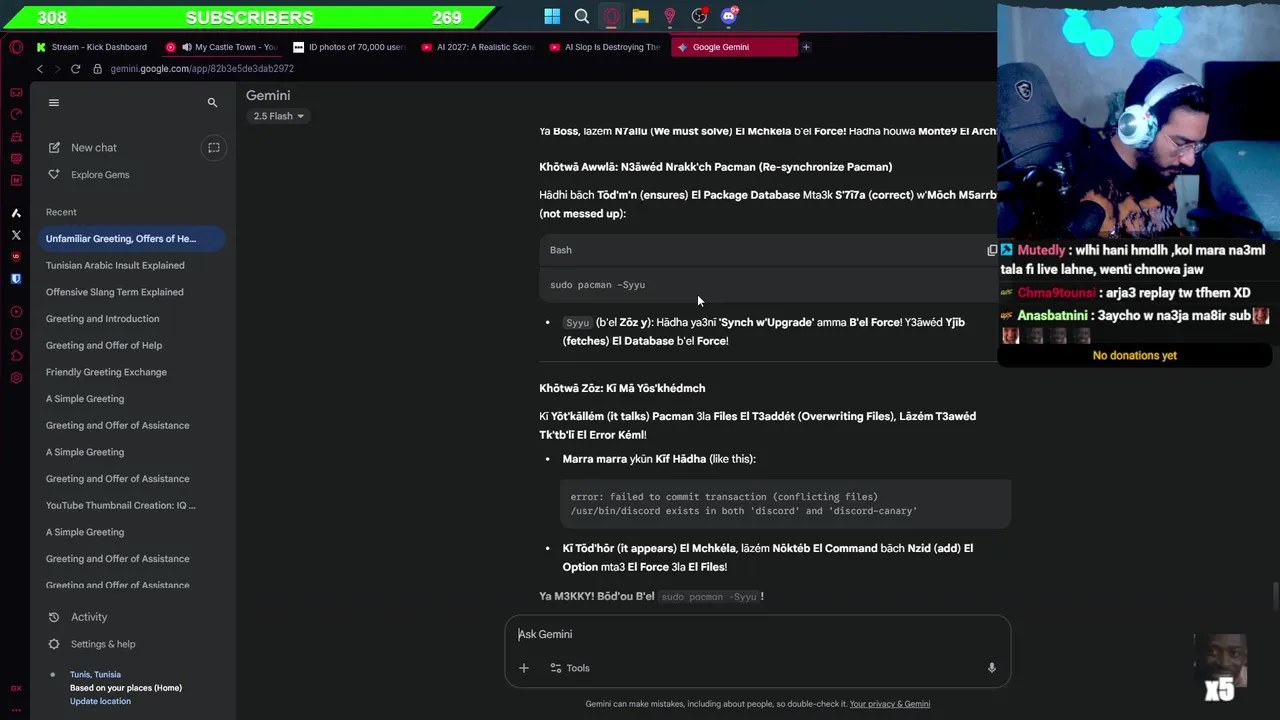
Task: Switch to 'Stream - Kick Dashboard' tab
Action: [92, 47]
